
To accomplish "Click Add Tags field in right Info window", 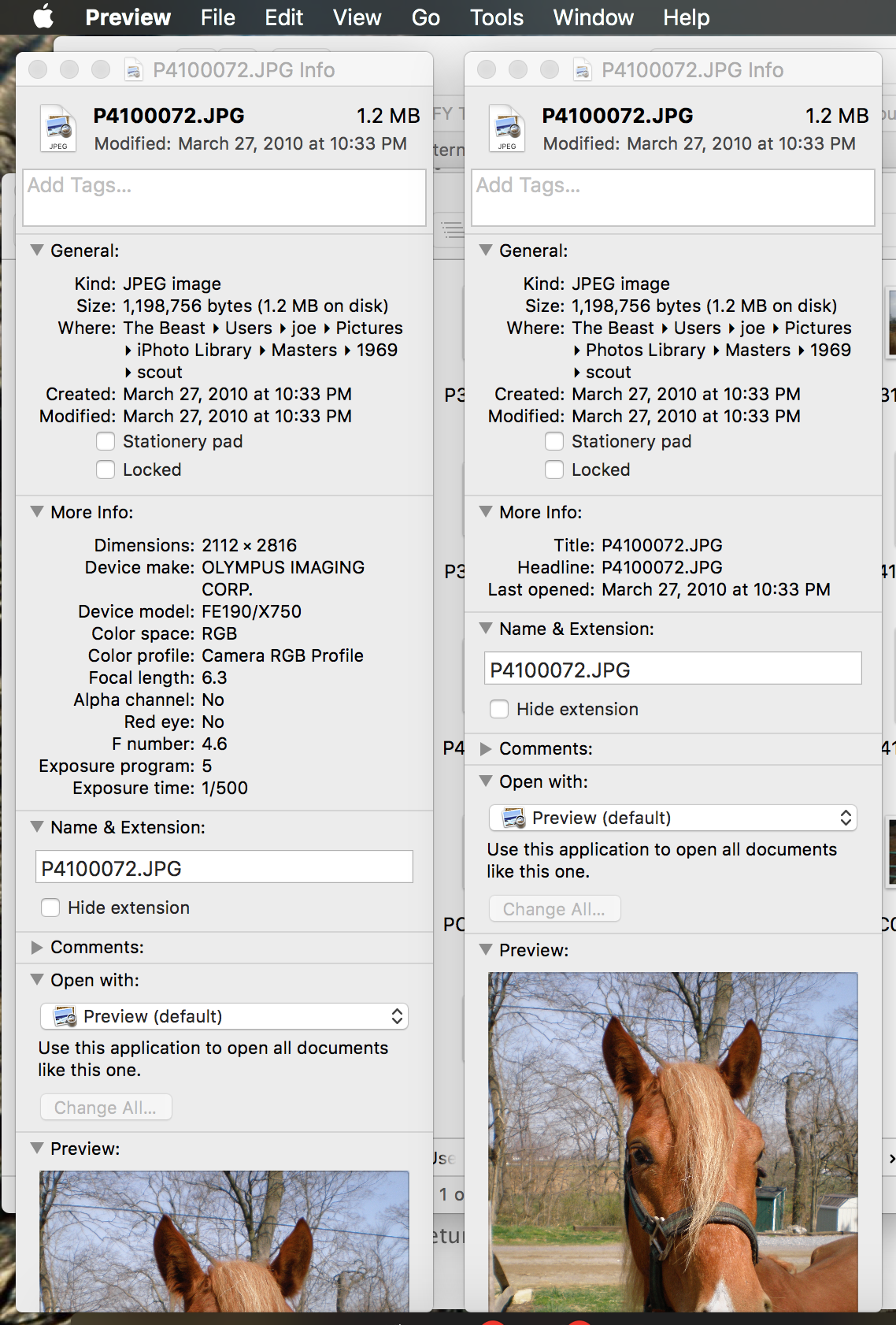I will tap(673, 197).
